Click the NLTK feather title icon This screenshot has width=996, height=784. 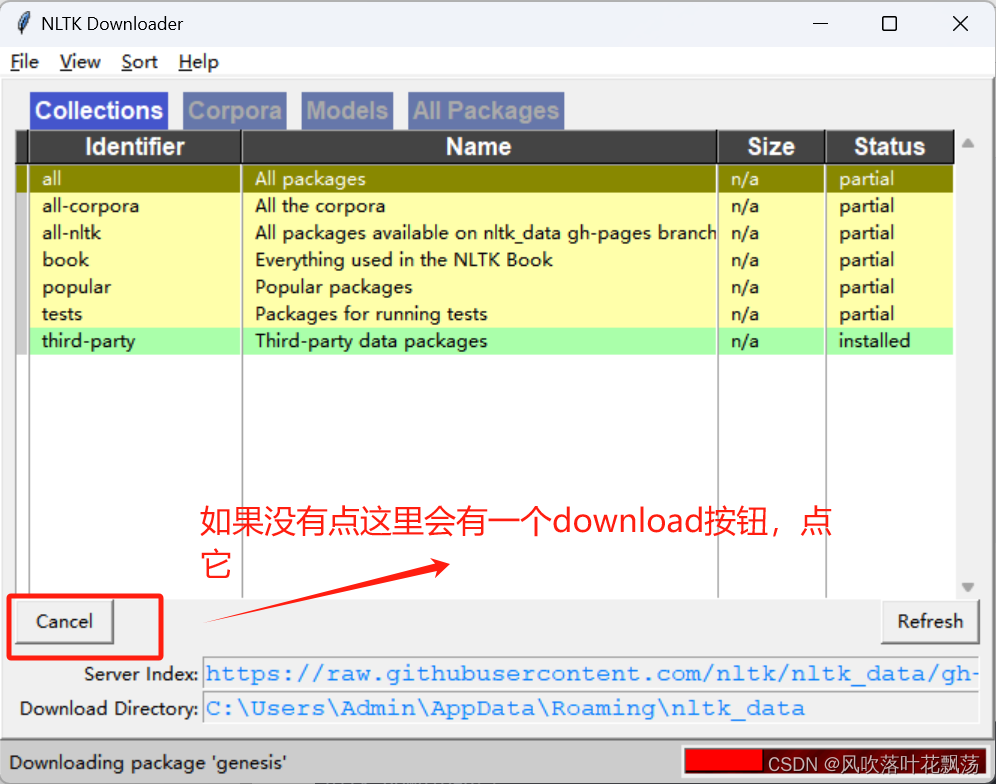coord(24,24)
